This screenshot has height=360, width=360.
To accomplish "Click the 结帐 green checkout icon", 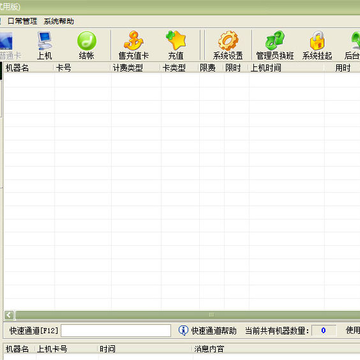I will point(87,41).
